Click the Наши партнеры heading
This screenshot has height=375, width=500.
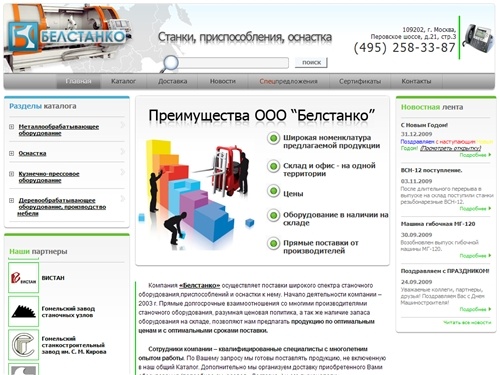click(38, 252)
